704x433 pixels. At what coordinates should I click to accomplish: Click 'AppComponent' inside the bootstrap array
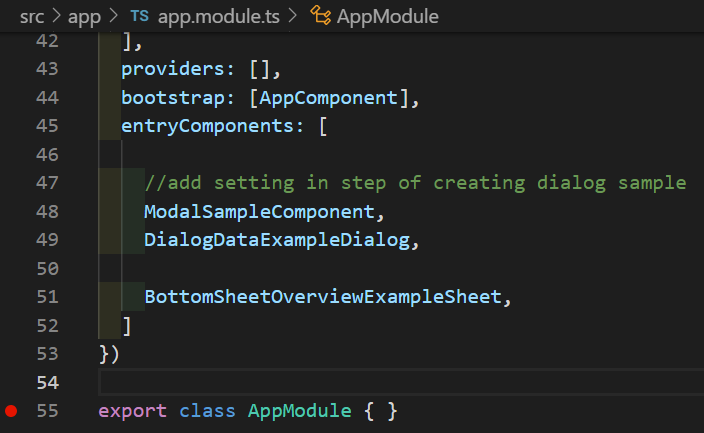pyautogui.click(x=328, y=98)
